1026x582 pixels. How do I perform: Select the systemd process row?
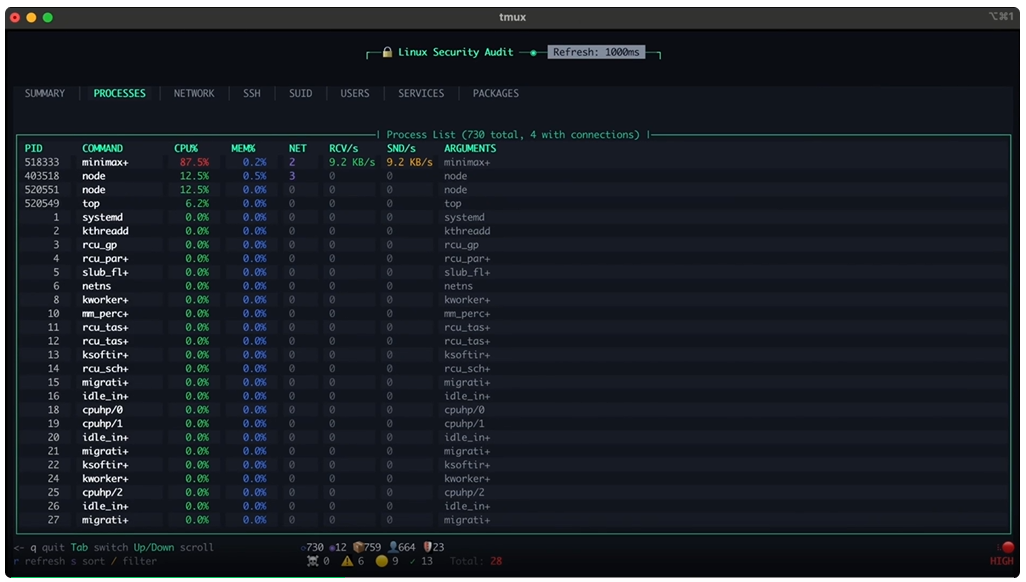point(101,217)
